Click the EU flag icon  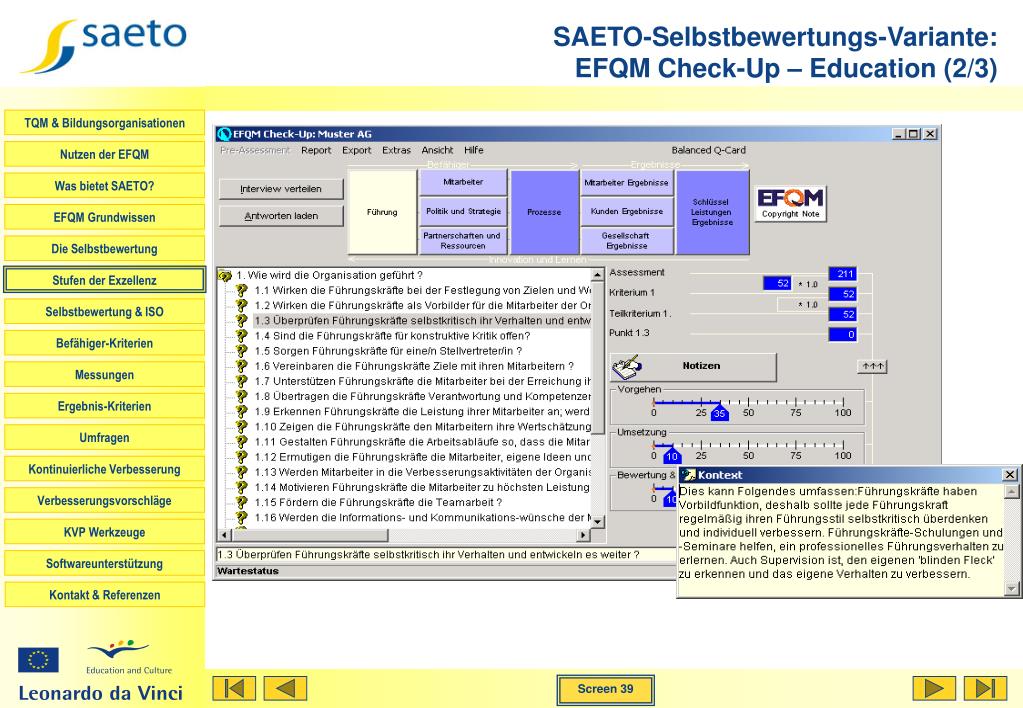[x=38, y=660]
